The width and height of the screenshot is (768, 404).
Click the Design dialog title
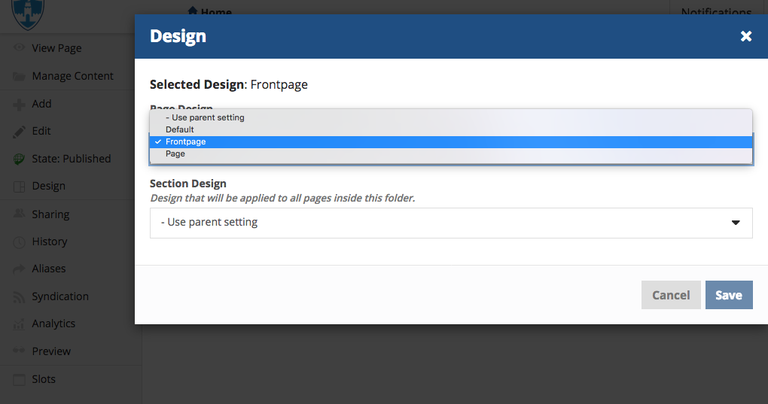pyautogui.click(x=178, y=36)
